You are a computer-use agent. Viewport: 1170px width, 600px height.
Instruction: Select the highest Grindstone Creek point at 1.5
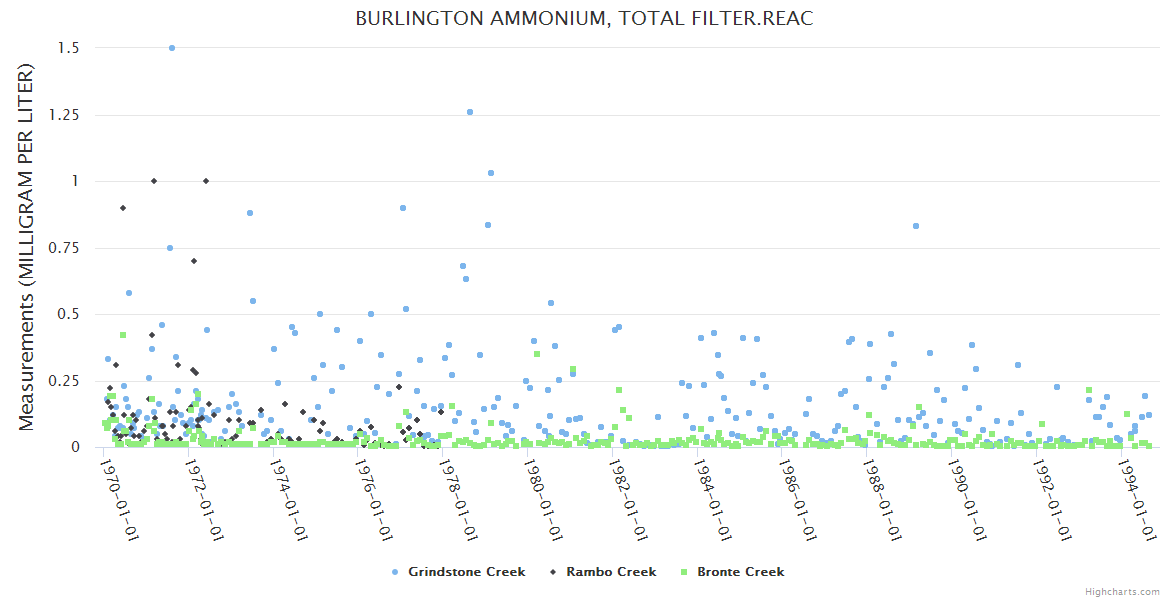(172, 48)
